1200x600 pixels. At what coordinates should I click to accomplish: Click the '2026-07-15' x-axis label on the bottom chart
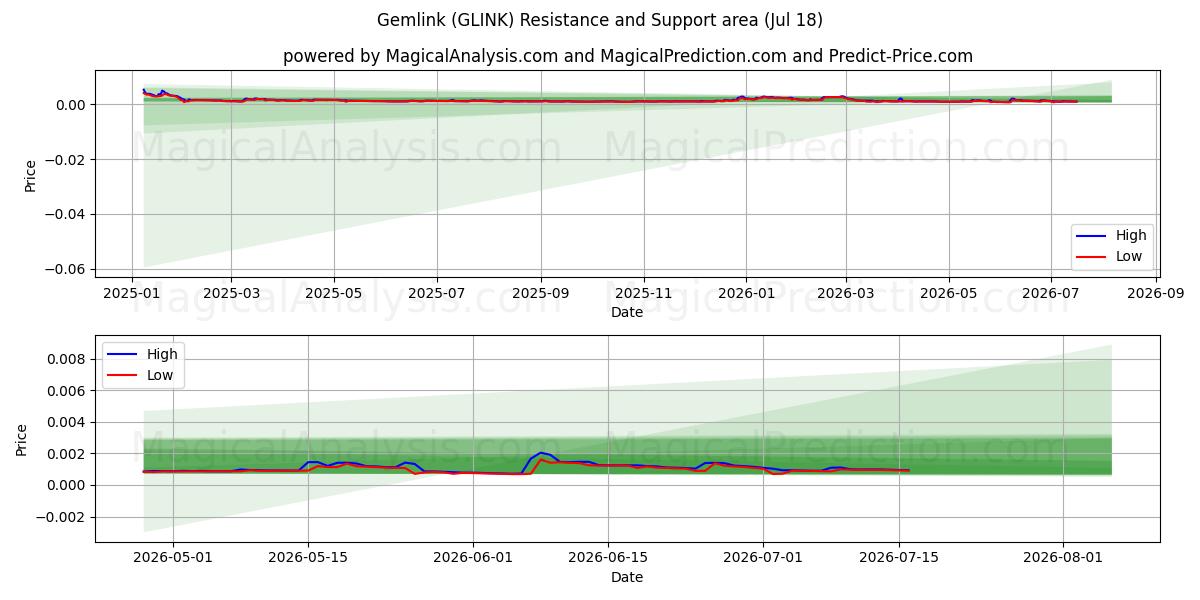(899, 559)
